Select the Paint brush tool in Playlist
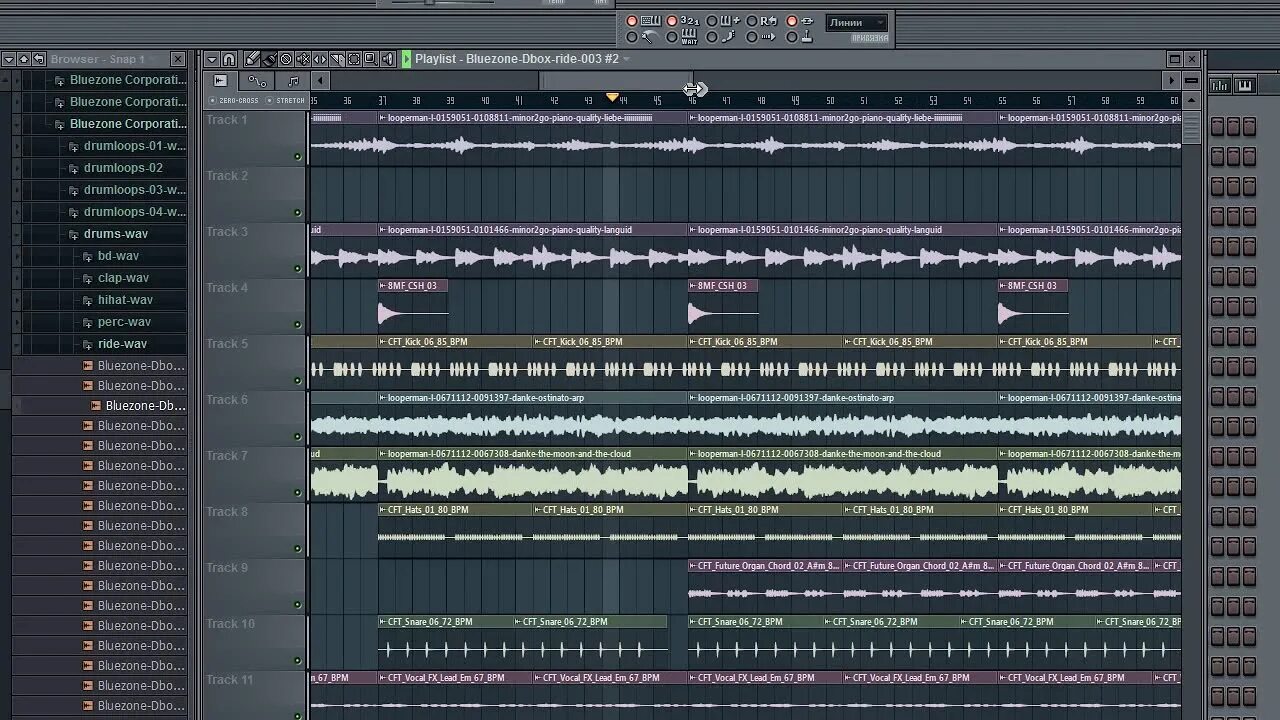The image size is (1280, 720). [269, 59]
